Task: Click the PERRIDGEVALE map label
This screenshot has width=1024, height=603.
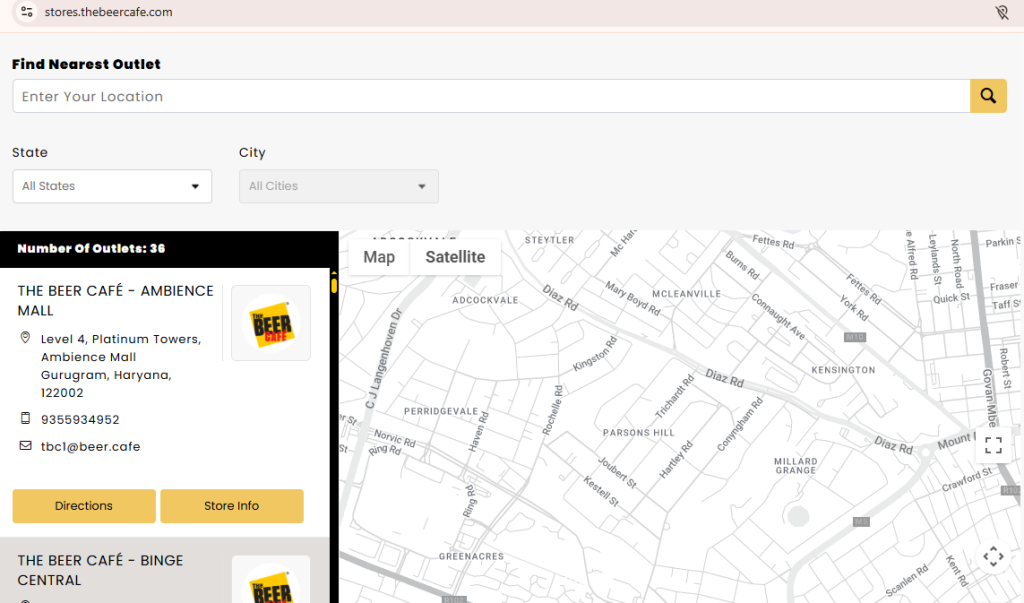Action: (x=441, y=411)
